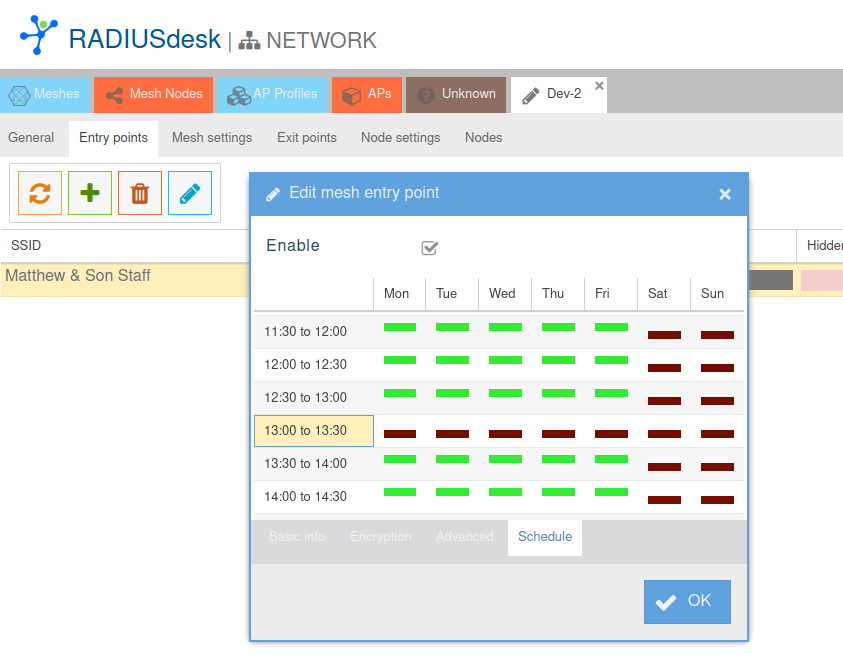The height and width of the screenshot is (667, 843).
Task: Open the Meshes tab
Action: tap(46, 94)
